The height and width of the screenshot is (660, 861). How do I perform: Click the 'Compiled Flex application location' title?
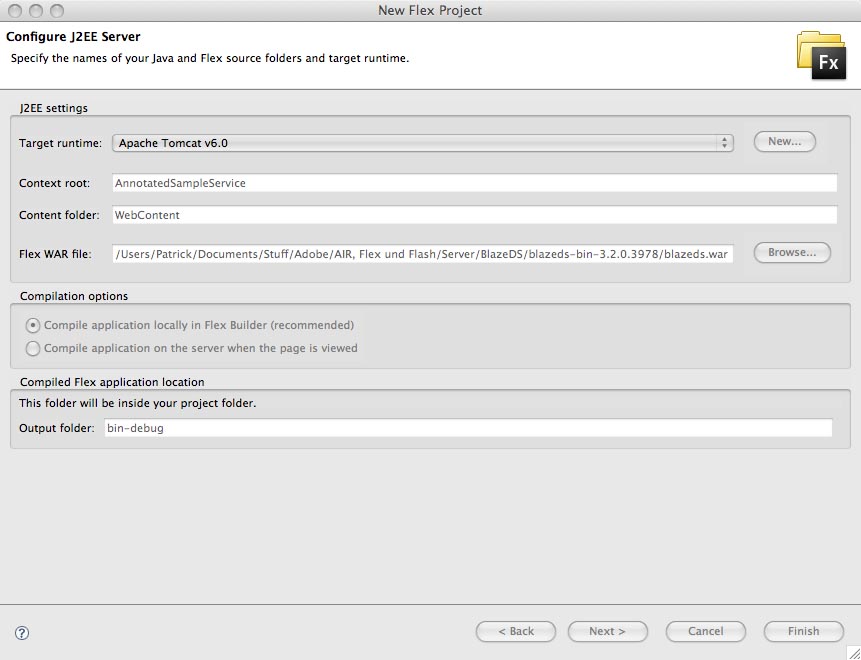click(x=112, y=382)
